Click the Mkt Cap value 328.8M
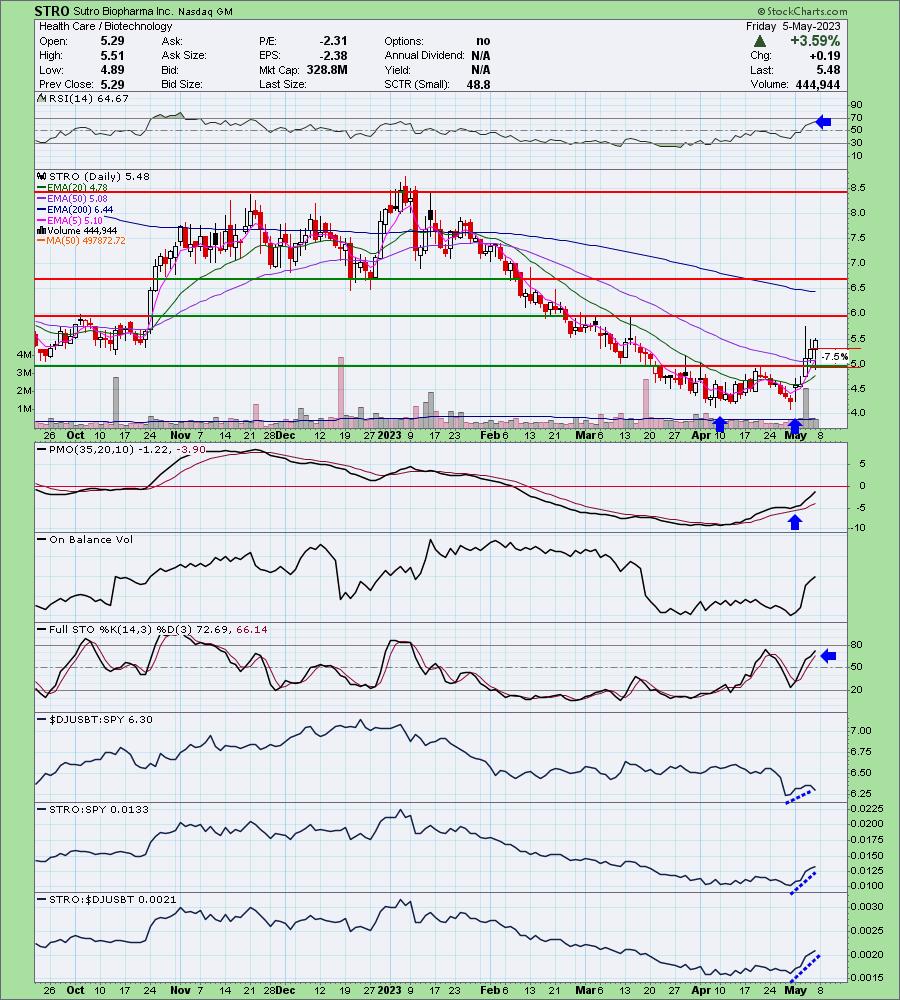The image size is (900, 1000). [327, 70]
